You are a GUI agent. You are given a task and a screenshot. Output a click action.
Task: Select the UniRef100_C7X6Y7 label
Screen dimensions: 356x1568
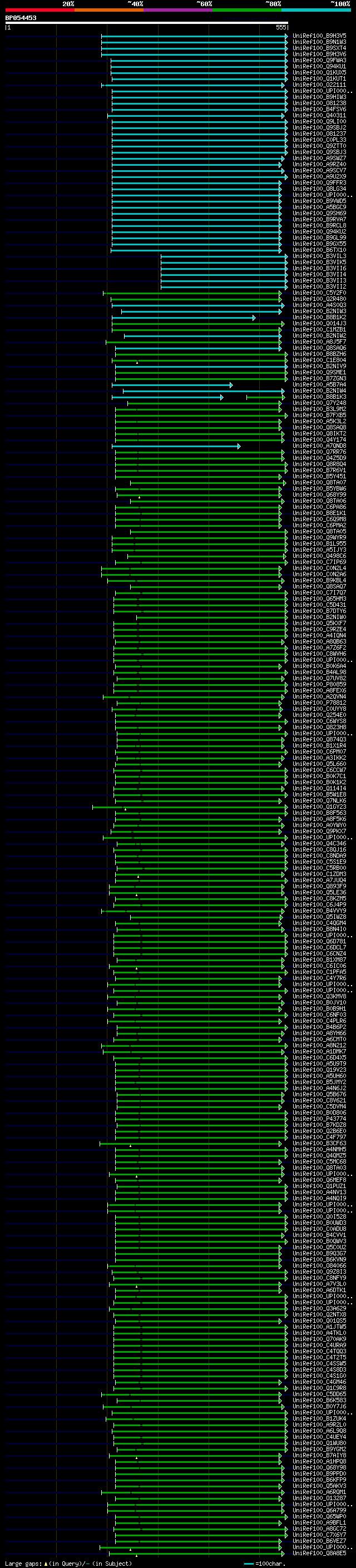pos(319,1535)
